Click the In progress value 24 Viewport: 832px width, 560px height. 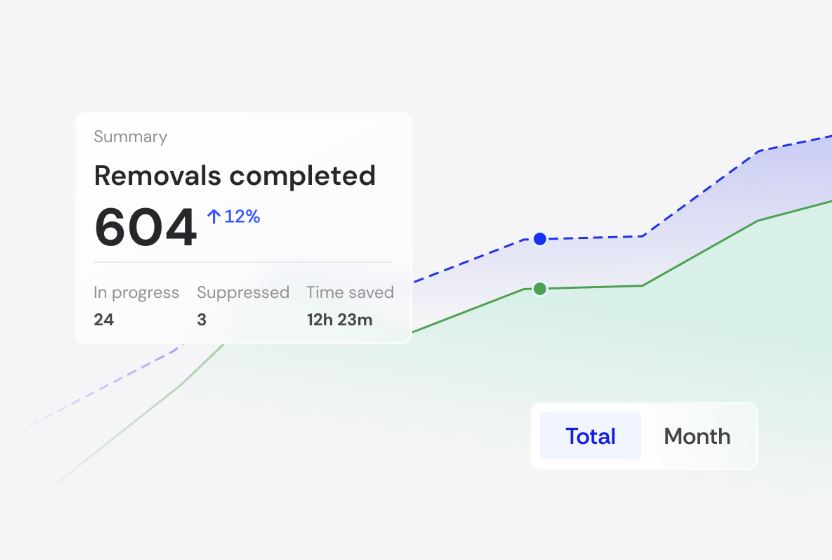[x=104, y=320]
